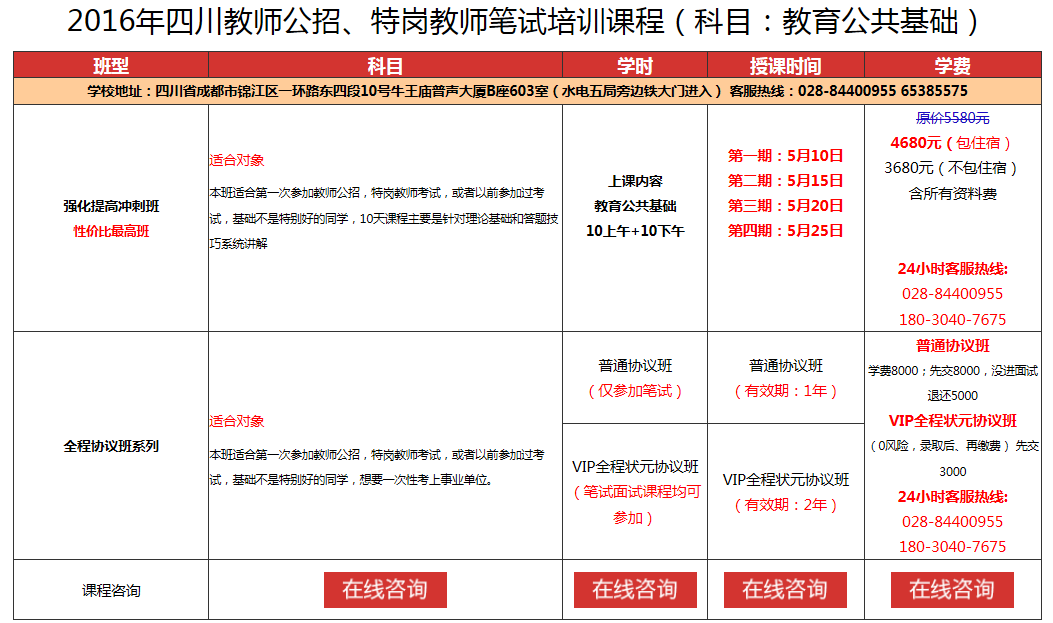The image size is (1053, 623).
Task: Click the 学时 column header
Action: 634,66
